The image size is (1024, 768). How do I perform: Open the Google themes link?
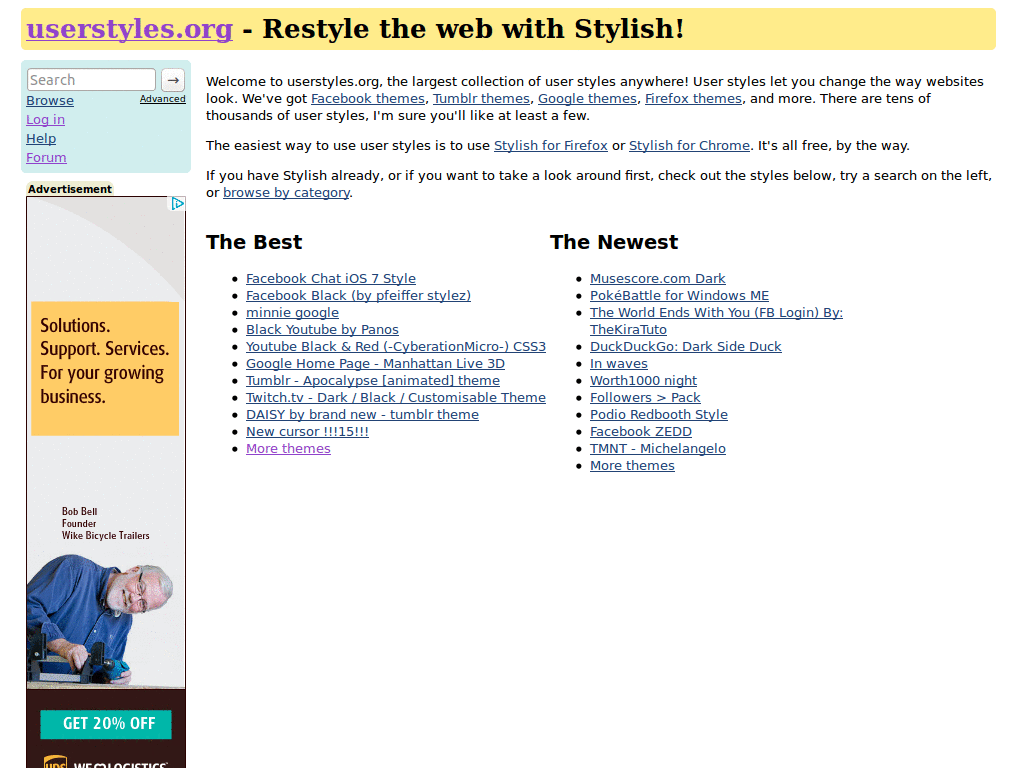[587, 99]
